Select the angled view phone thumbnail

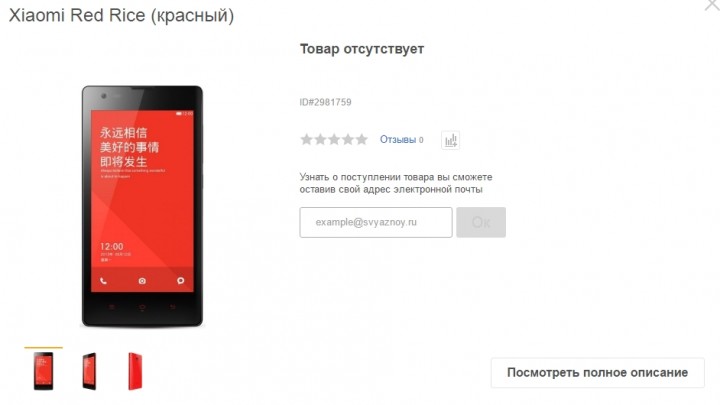(x=90, y=371)
